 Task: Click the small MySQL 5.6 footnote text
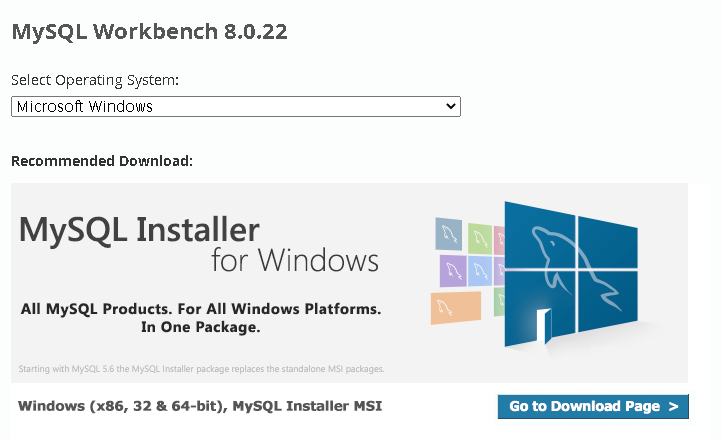point(200,369)
